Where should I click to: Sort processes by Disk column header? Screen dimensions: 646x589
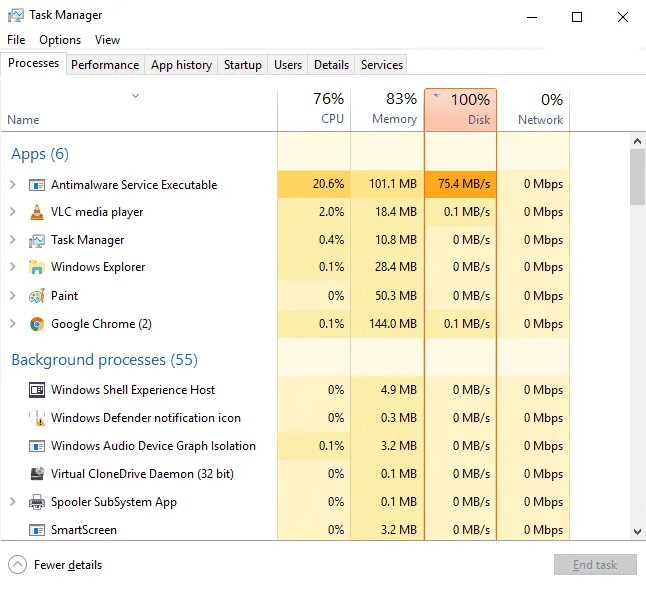coord(461,109)
